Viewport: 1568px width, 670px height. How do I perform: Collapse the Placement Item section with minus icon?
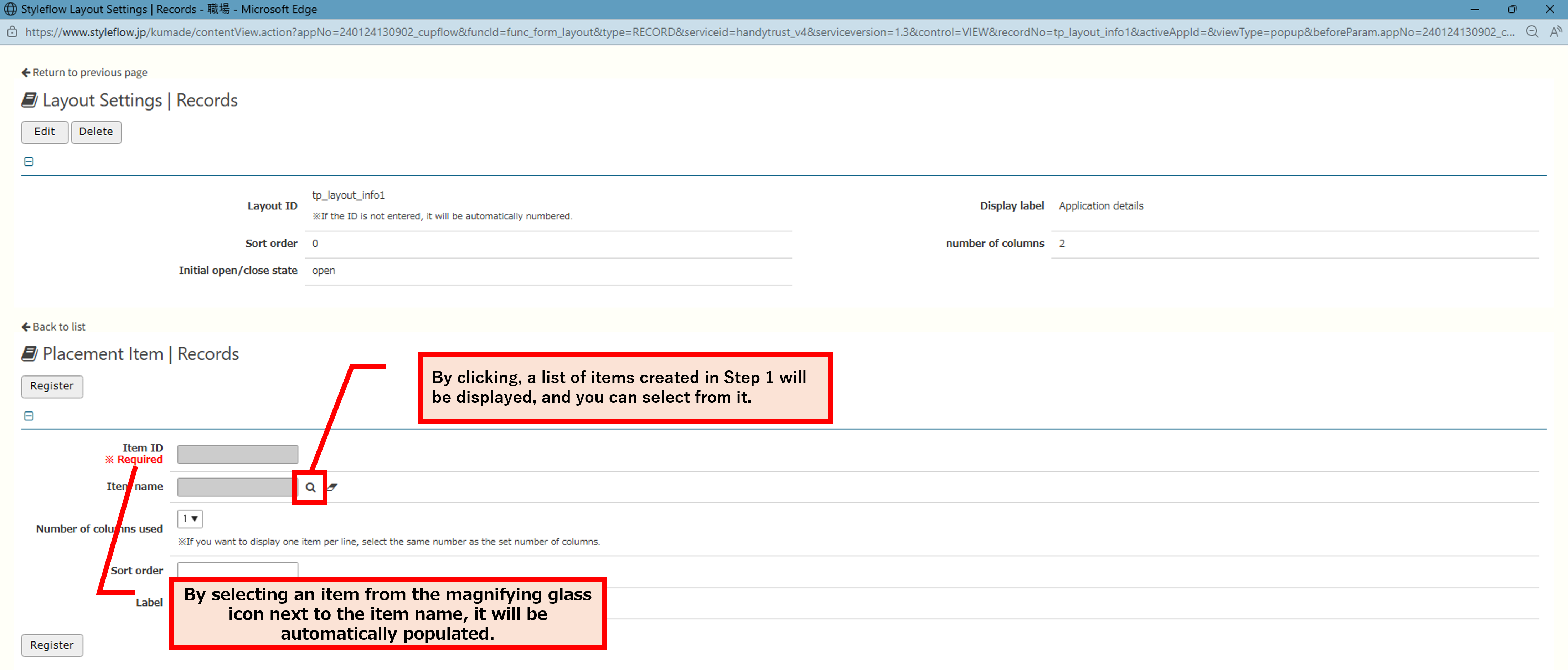[x=29, y=416]
